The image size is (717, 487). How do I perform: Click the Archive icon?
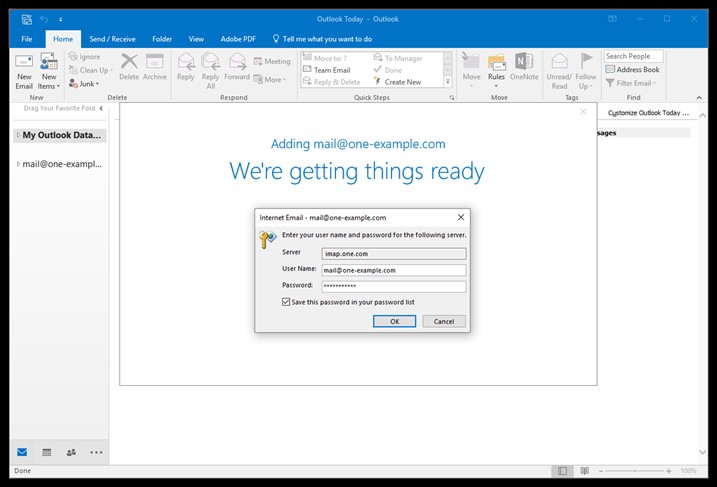pyautogui.click(x=155, y=67)
